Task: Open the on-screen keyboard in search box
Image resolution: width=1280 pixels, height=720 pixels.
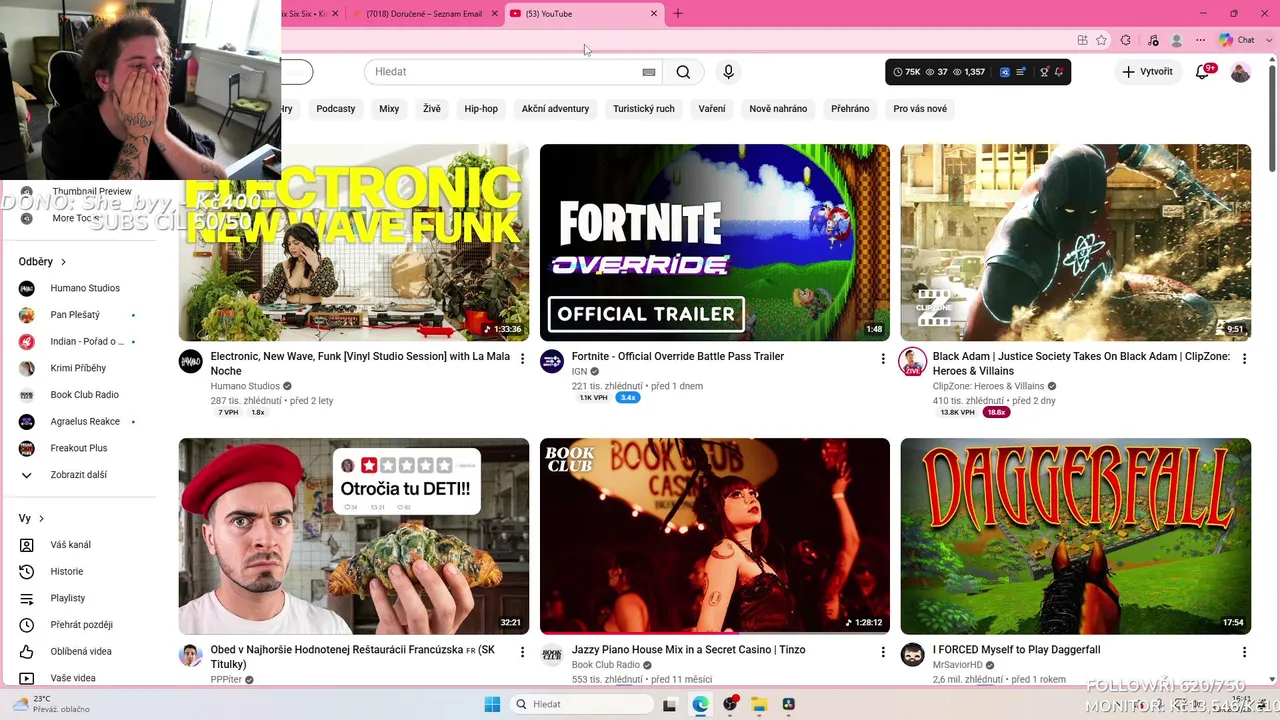Action: [x=649, y=72]
